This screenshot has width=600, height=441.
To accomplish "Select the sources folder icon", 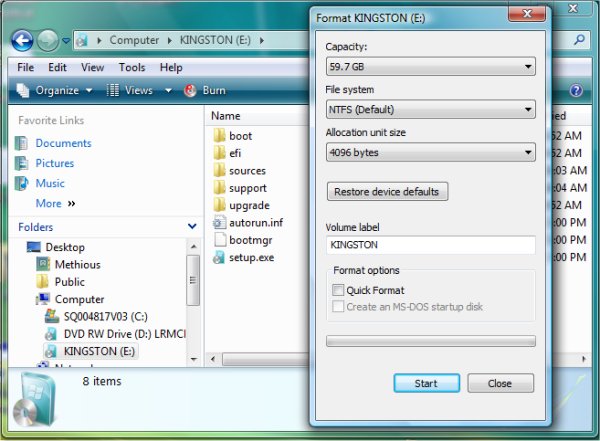I will (220, 170).
